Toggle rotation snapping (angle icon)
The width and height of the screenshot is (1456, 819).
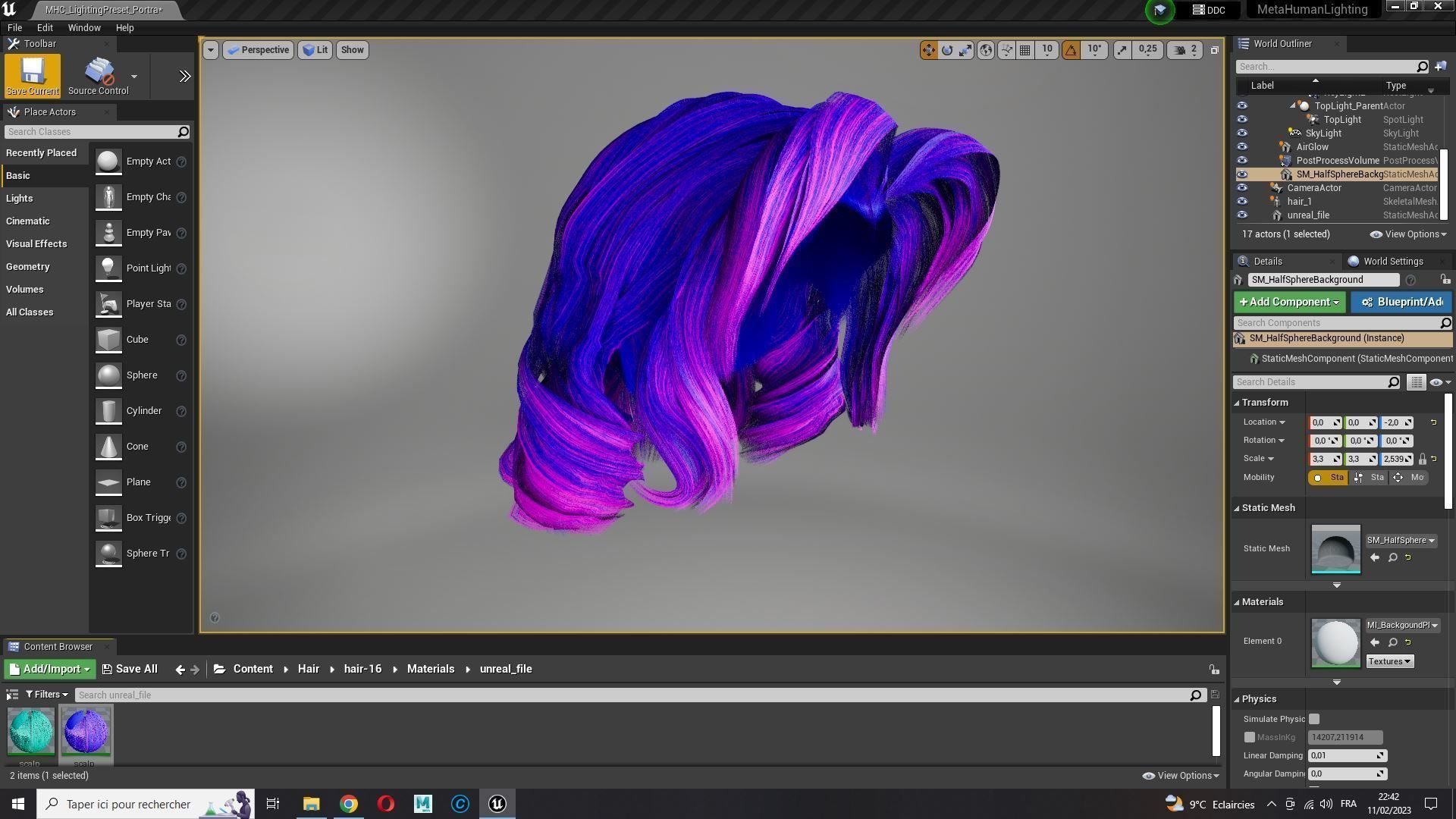(x=1071, y=50)
